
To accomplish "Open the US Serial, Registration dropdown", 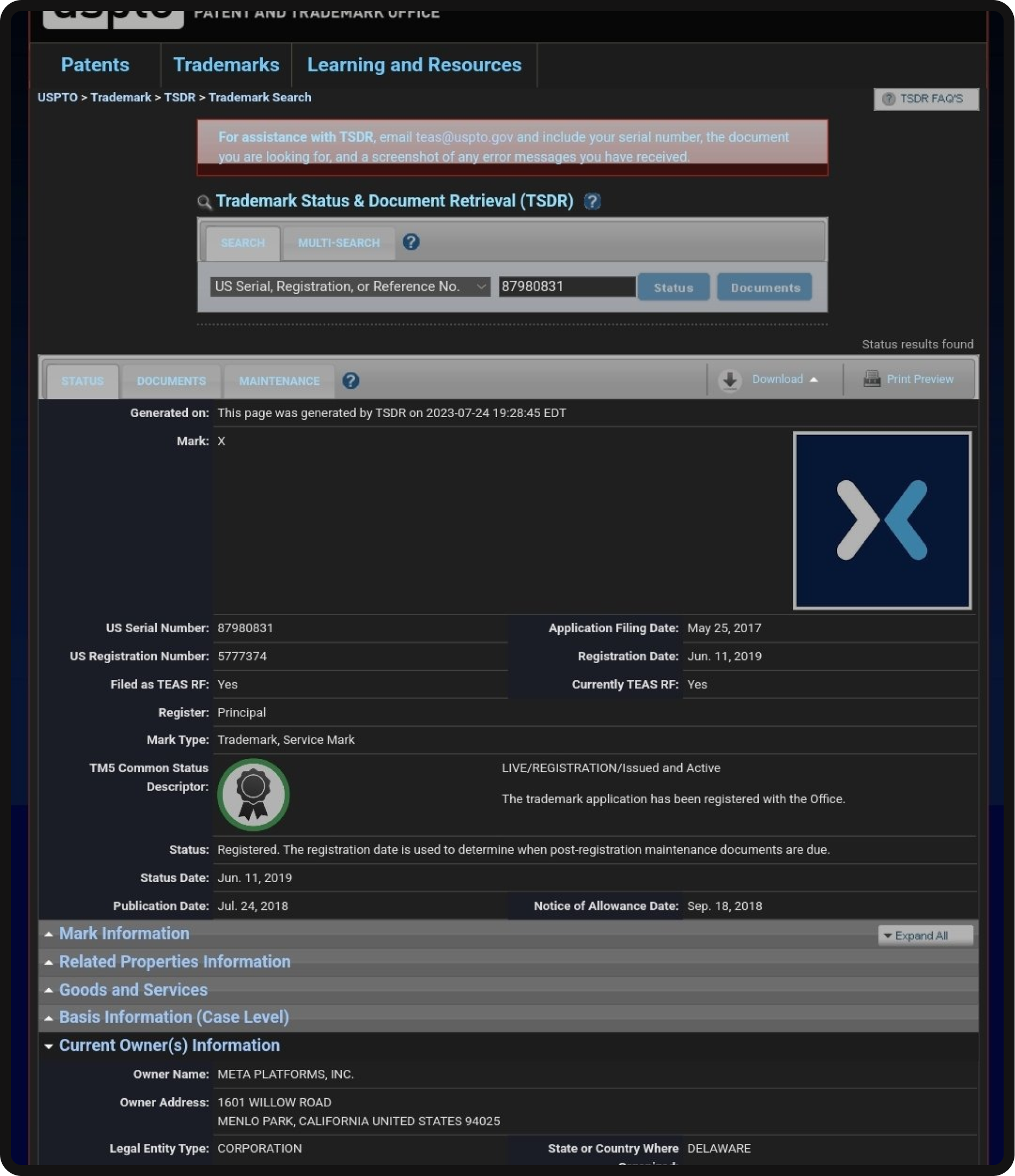I will pos(350,286).
